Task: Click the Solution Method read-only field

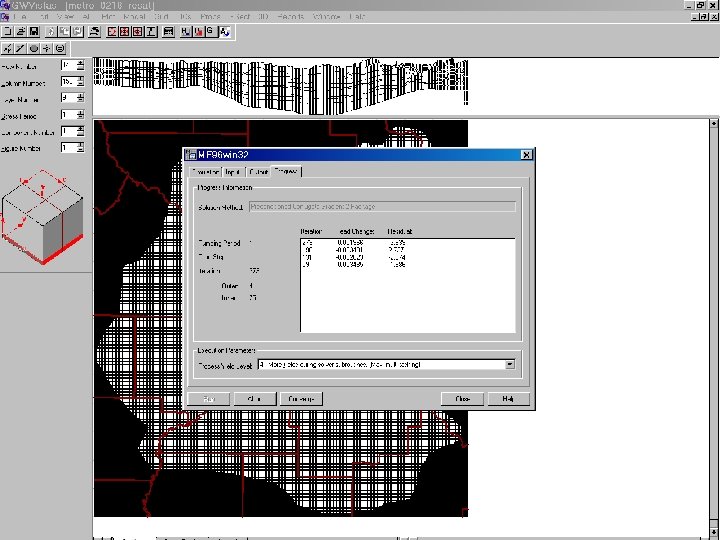Action: (382, 207)
